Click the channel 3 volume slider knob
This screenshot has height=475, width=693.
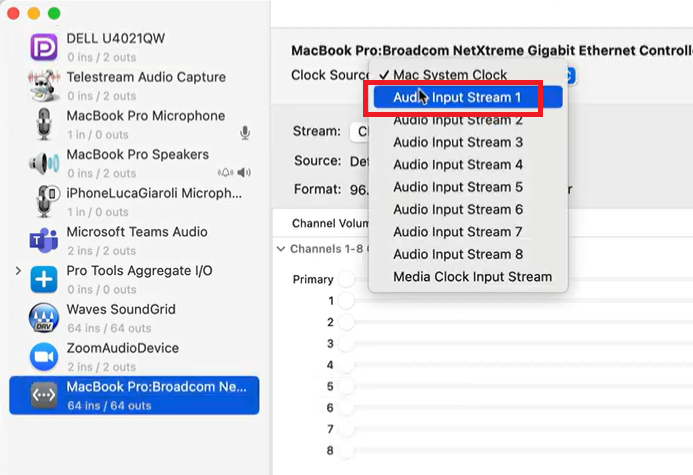346,344
